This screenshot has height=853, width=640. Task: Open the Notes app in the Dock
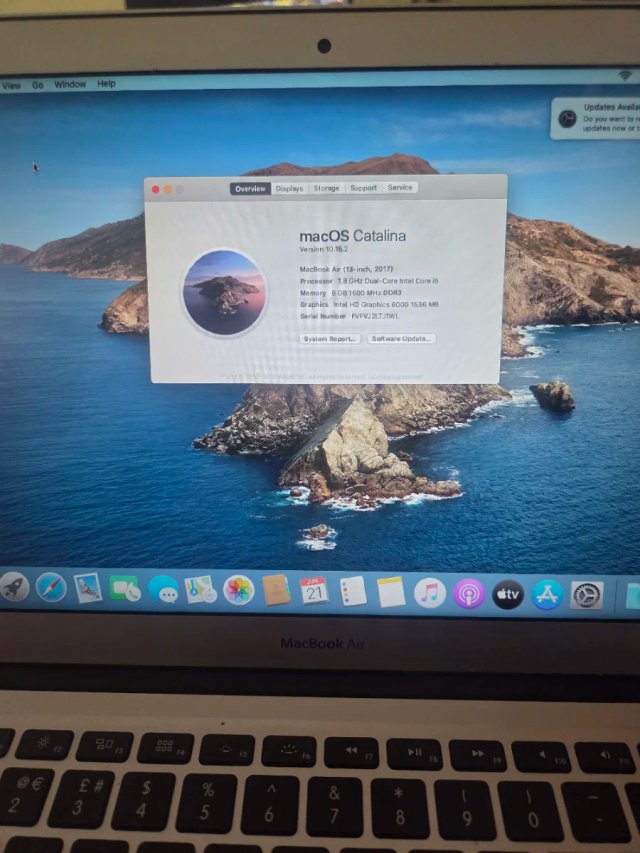point(391,592)
